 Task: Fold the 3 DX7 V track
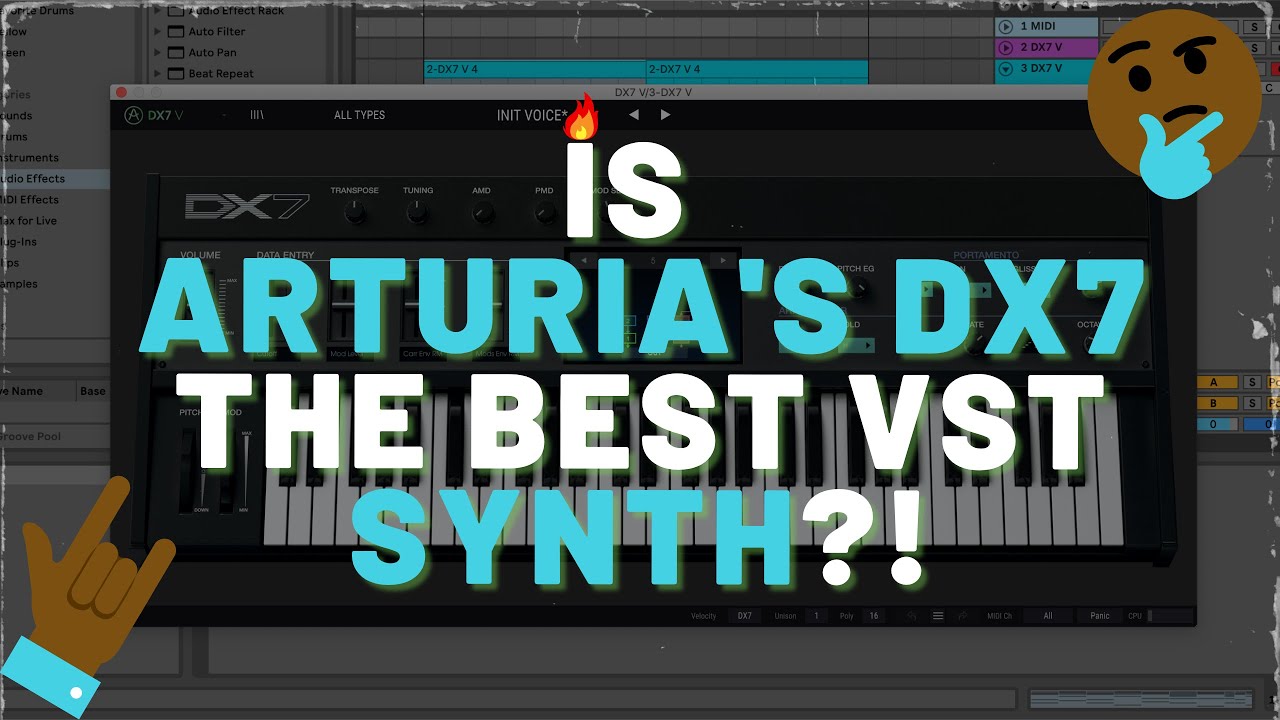point(1005,69)
